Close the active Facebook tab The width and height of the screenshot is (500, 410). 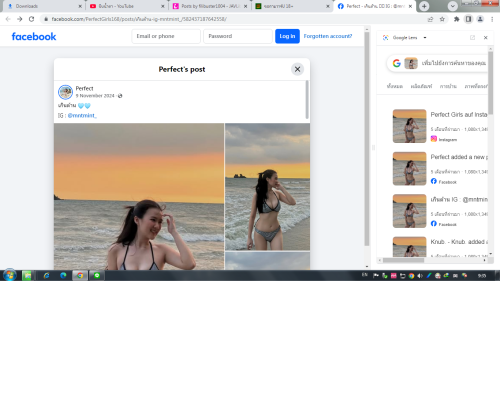[x=410, y=6]
